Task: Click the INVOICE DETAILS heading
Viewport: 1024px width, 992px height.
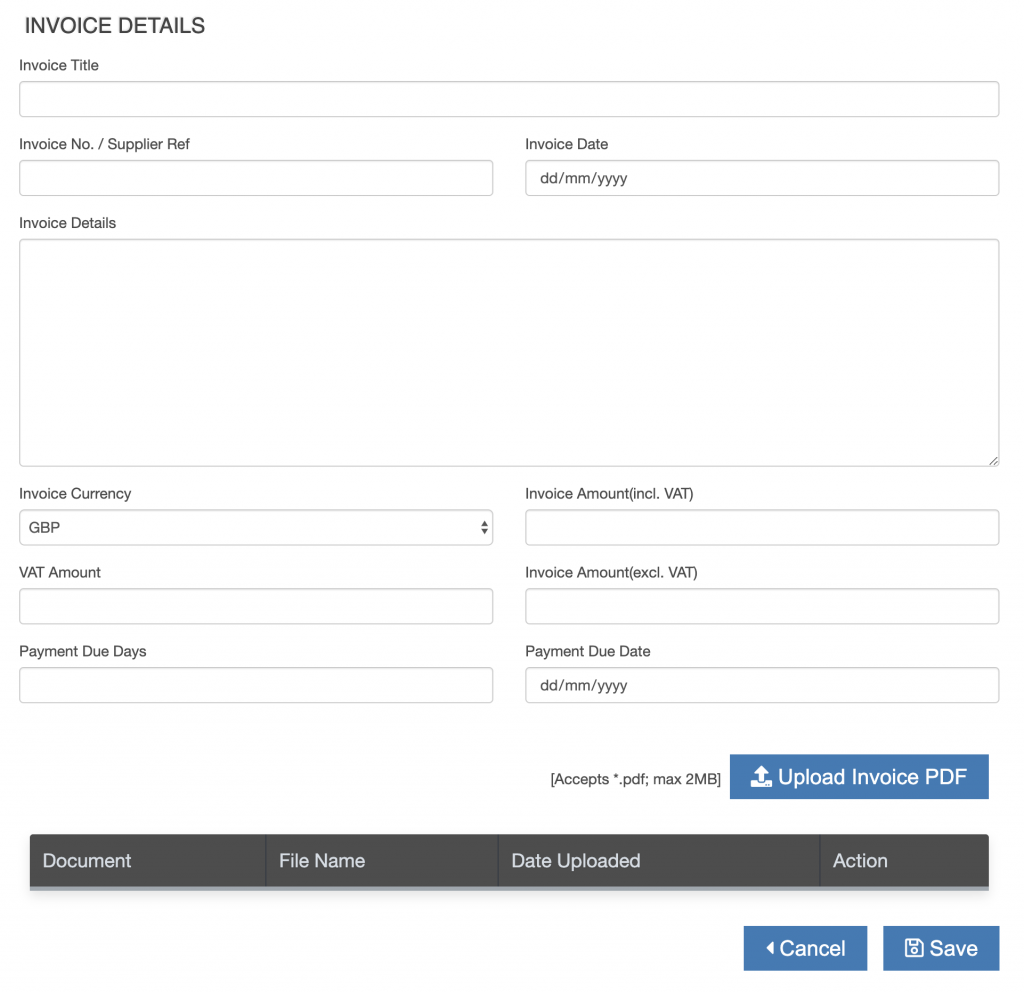Action: click(115, 25)
